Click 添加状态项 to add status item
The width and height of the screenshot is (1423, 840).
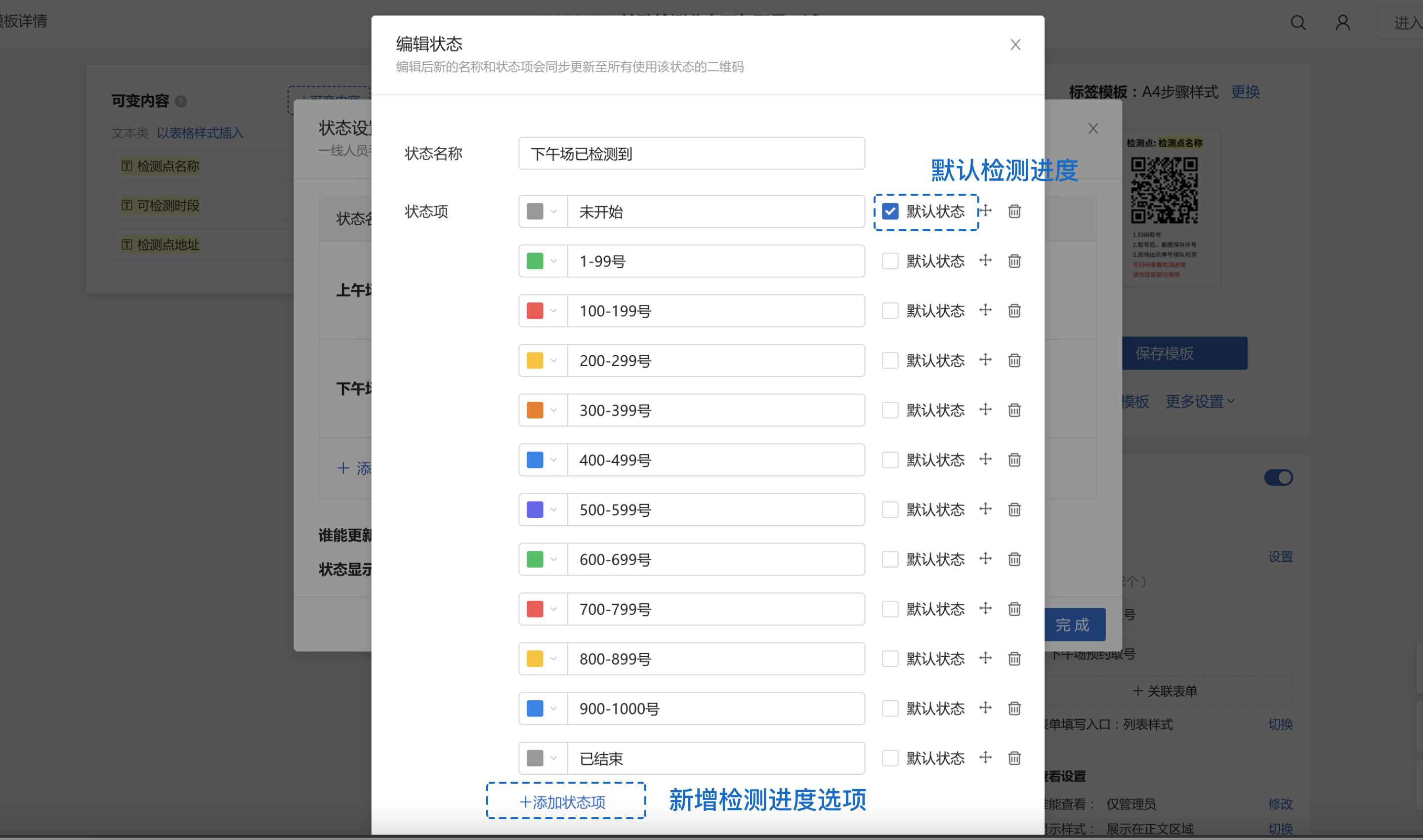pos(563,802)
